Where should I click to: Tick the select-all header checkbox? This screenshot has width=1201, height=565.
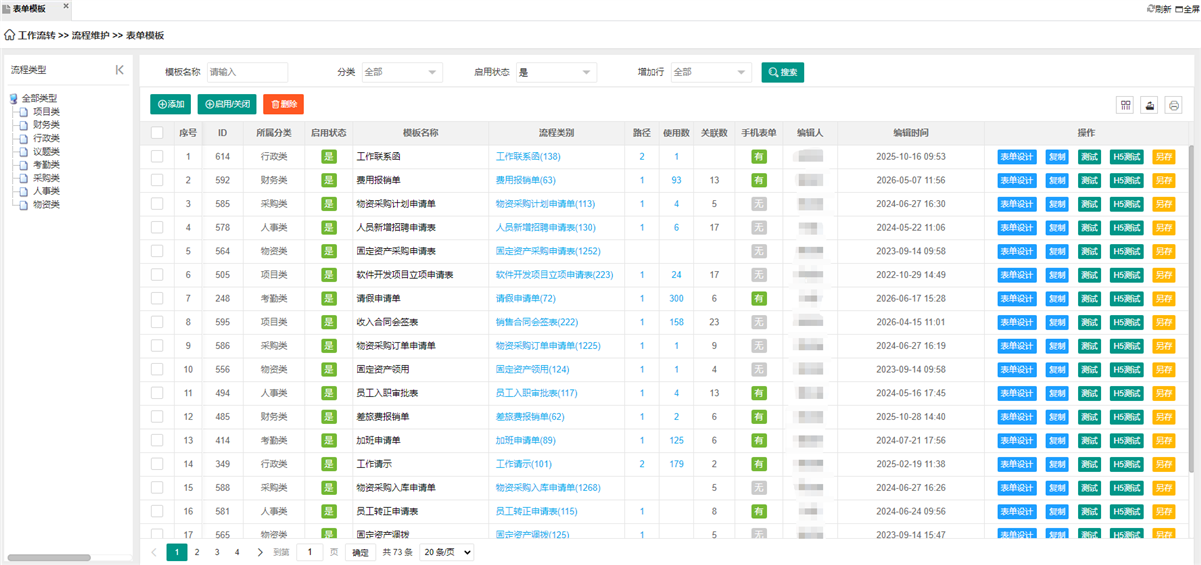pyautogui.click(x=157, y=133)
